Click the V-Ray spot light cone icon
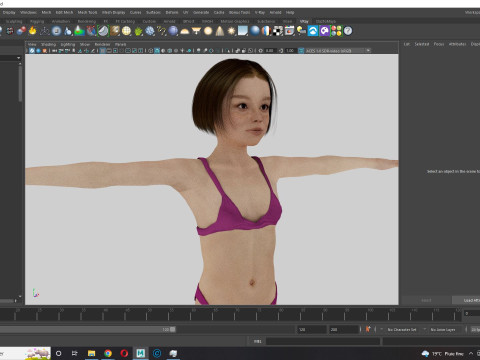 tap(220, 31)
